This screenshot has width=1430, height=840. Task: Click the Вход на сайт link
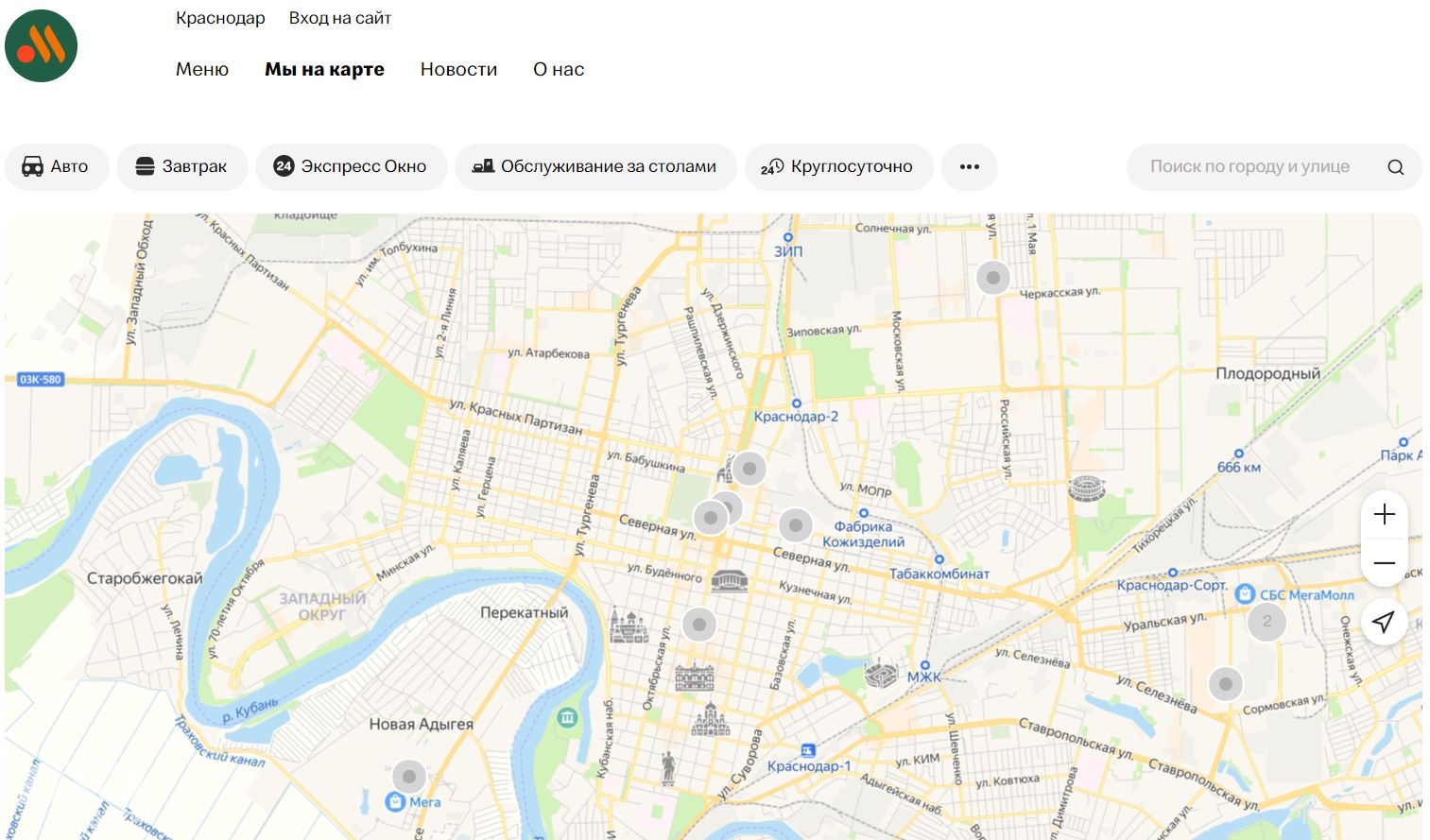(x=339, y=18)
